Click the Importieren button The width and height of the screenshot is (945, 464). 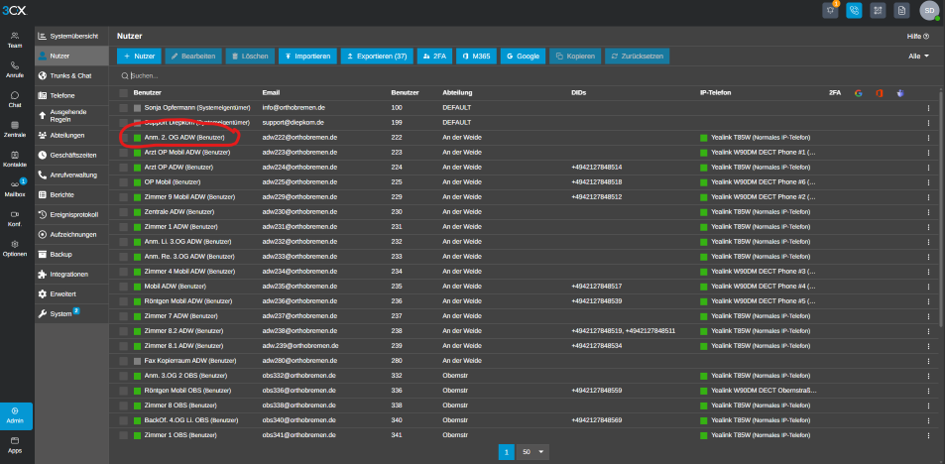(x=308, y=56)
